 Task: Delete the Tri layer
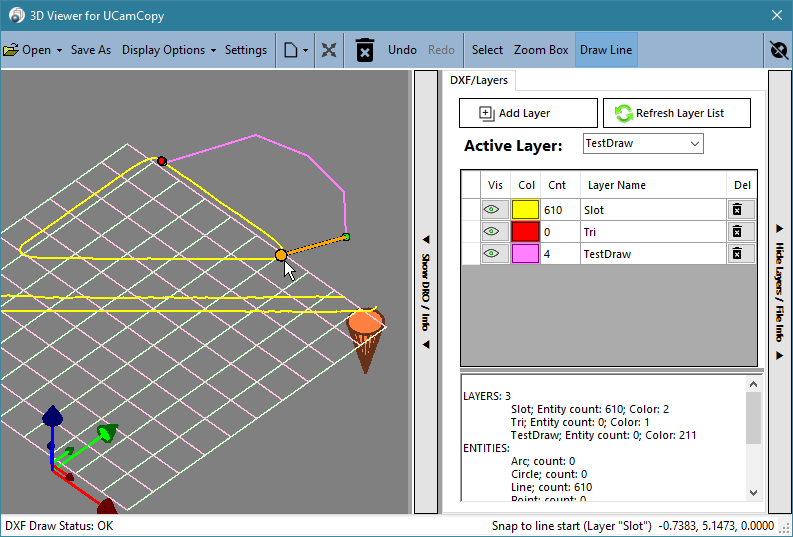click(x=741, y=232)
